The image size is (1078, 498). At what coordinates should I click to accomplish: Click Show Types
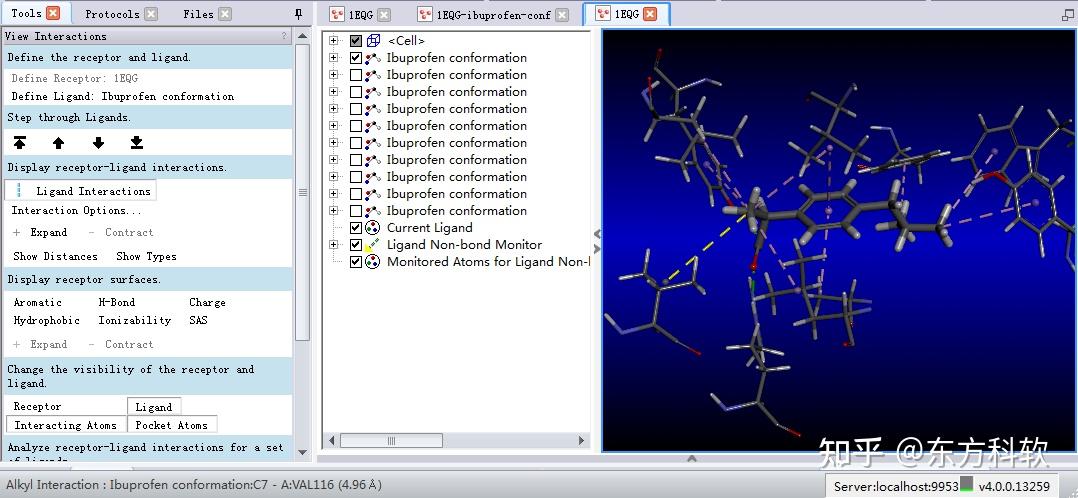[146, 257]
